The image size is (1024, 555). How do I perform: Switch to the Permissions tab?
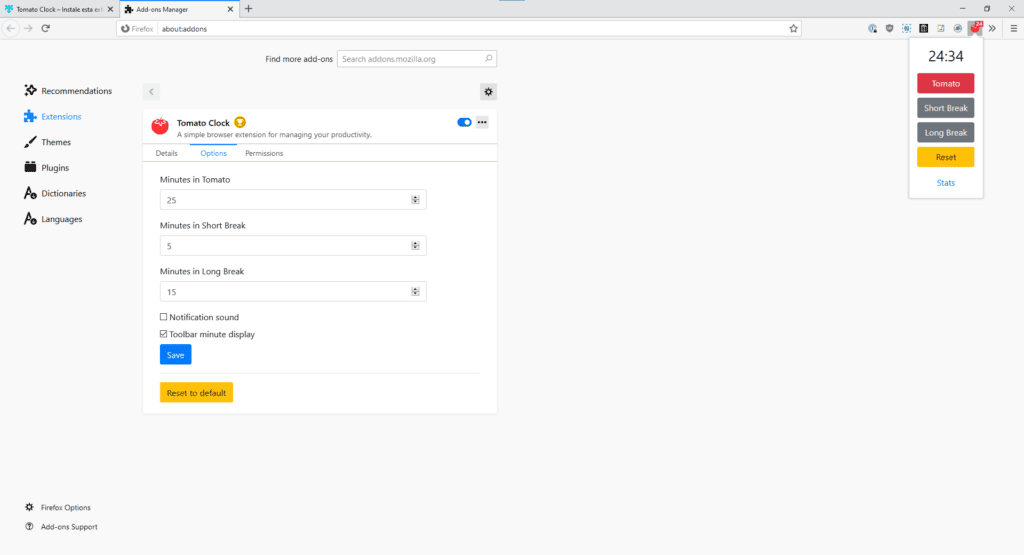coord(264,153)
